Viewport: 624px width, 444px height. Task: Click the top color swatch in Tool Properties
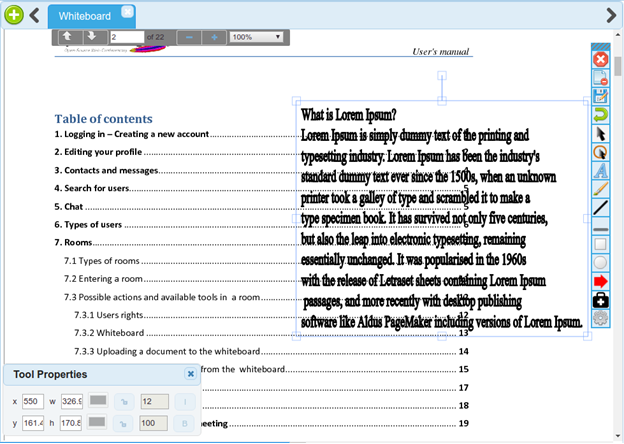(x=99, y=401)
